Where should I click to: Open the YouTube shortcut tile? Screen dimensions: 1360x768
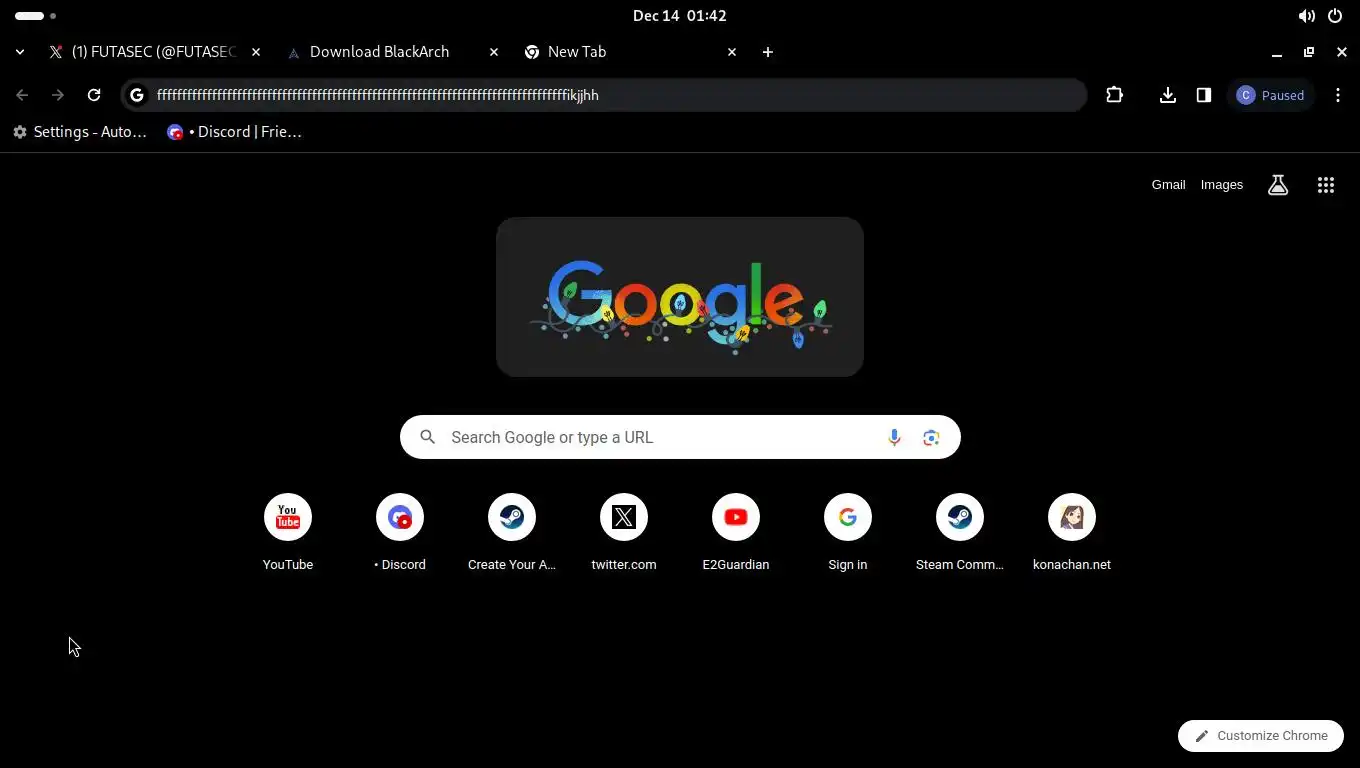point(288,533)
